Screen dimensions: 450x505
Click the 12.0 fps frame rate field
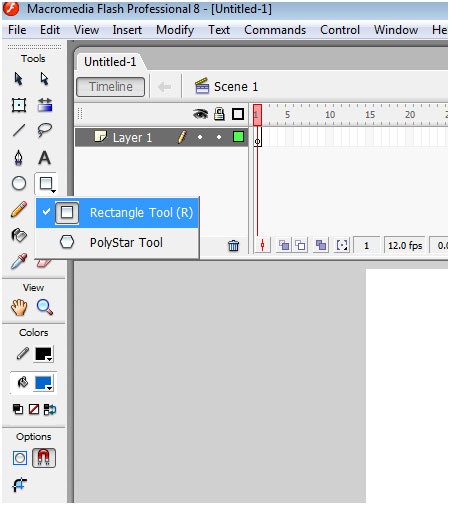[405, 246]
